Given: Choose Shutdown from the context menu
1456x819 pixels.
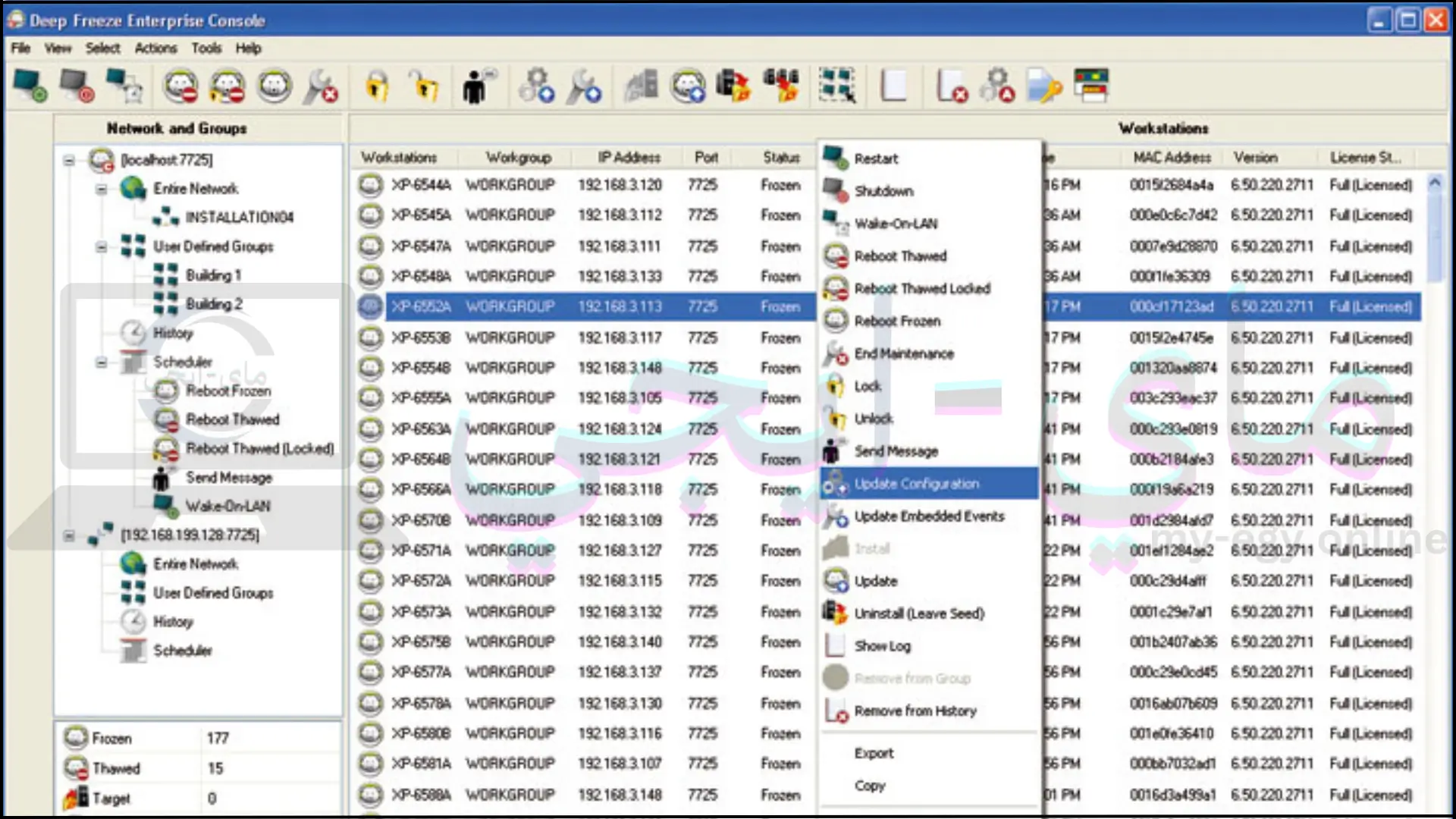Looking at the screenshot, I should point(929,191).
